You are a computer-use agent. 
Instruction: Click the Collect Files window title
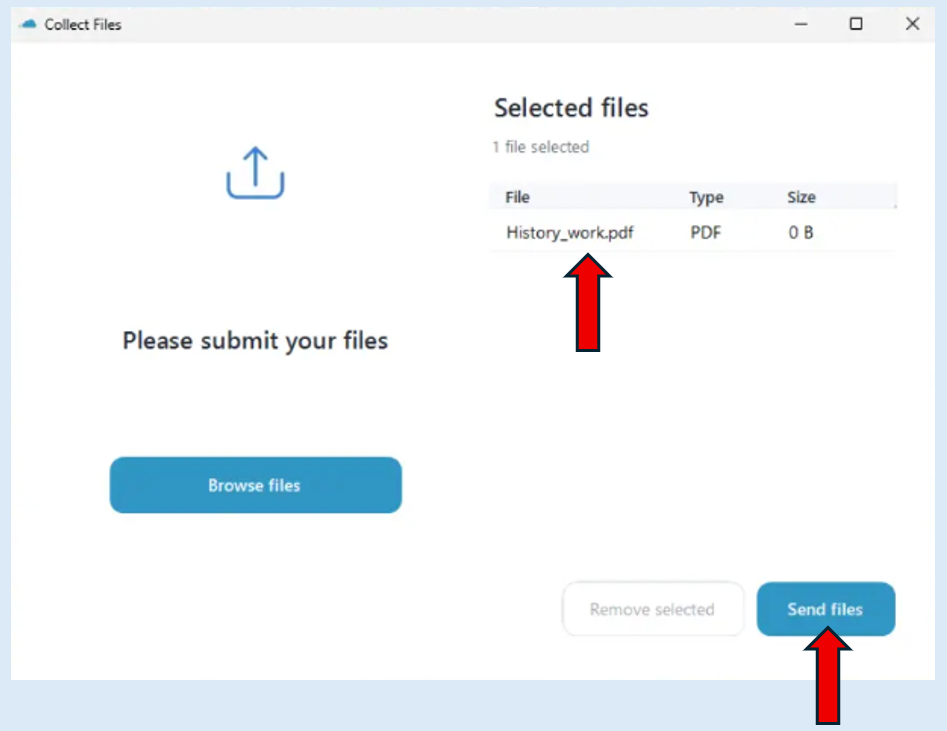(x=83, y=25)
